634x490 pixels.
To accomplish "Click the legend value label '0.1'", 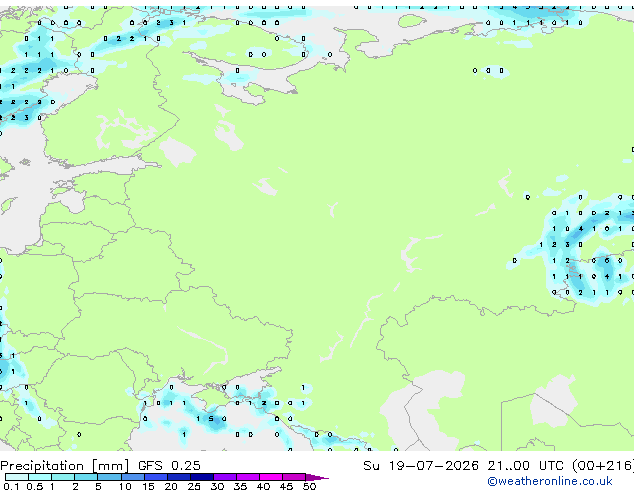I will (11, 486).
